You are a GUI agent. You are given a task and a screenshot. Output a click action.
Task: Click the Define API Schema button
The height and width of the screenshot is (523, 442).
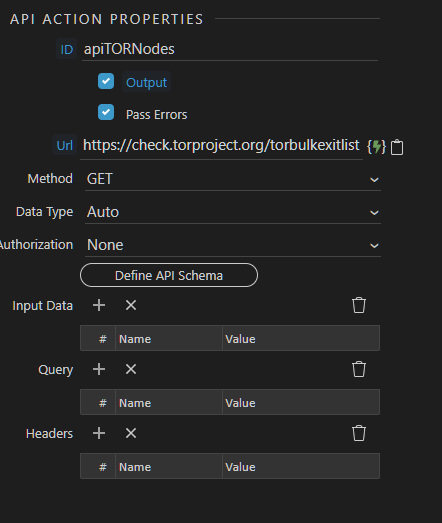point(169,275)
